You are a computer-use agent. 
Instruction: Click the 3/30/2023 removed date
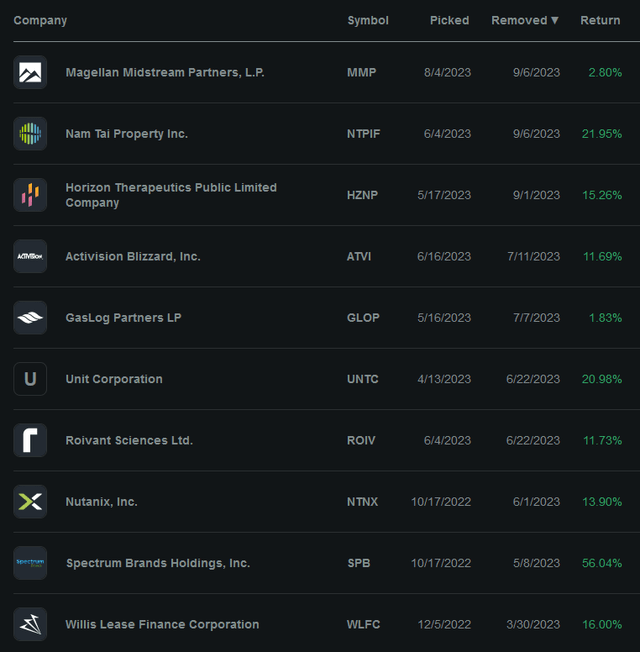coord(533,625)
